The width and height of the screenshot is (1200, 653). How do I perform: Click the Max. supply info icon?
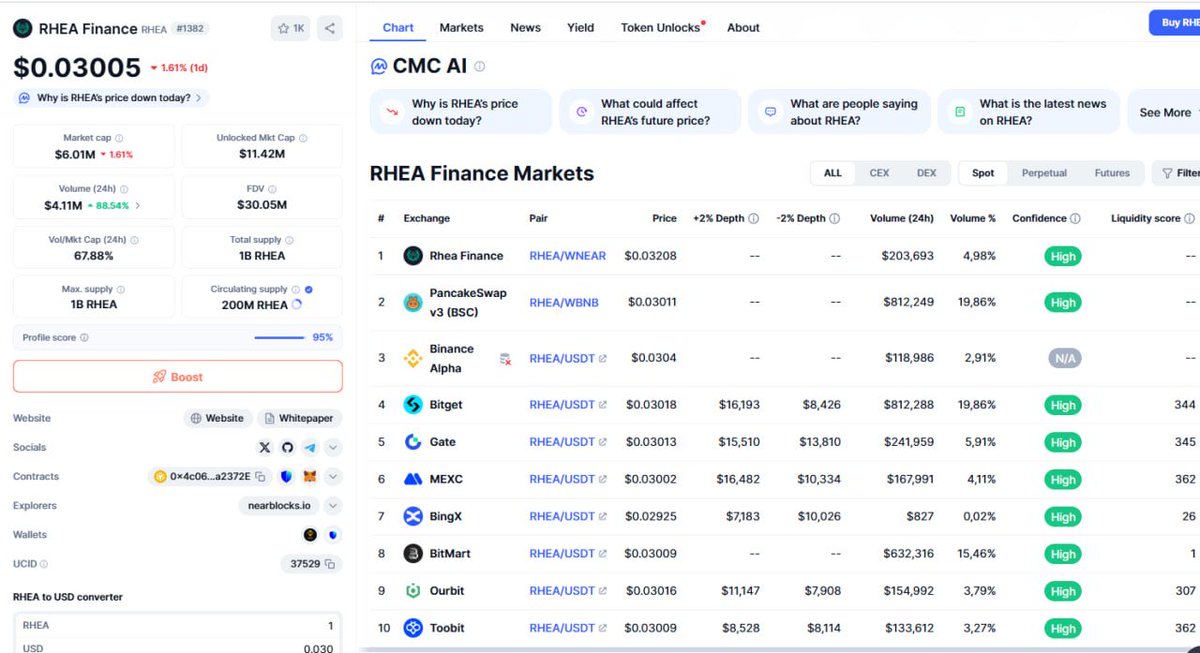(x=120, y=289)
